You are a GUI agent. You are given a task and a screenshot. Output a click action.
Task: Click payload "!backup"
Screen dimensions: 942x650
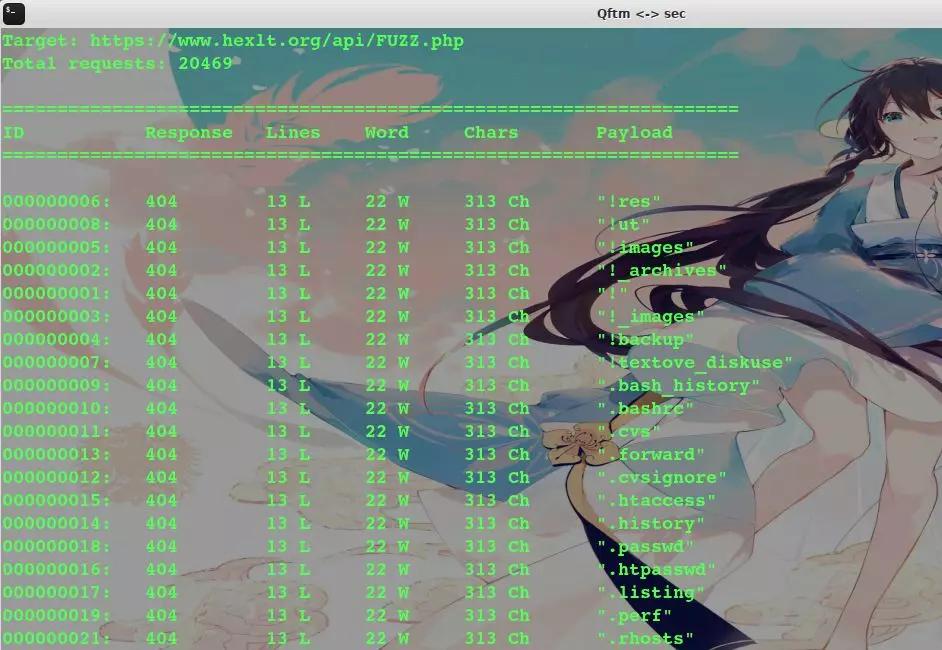[645, 339]
